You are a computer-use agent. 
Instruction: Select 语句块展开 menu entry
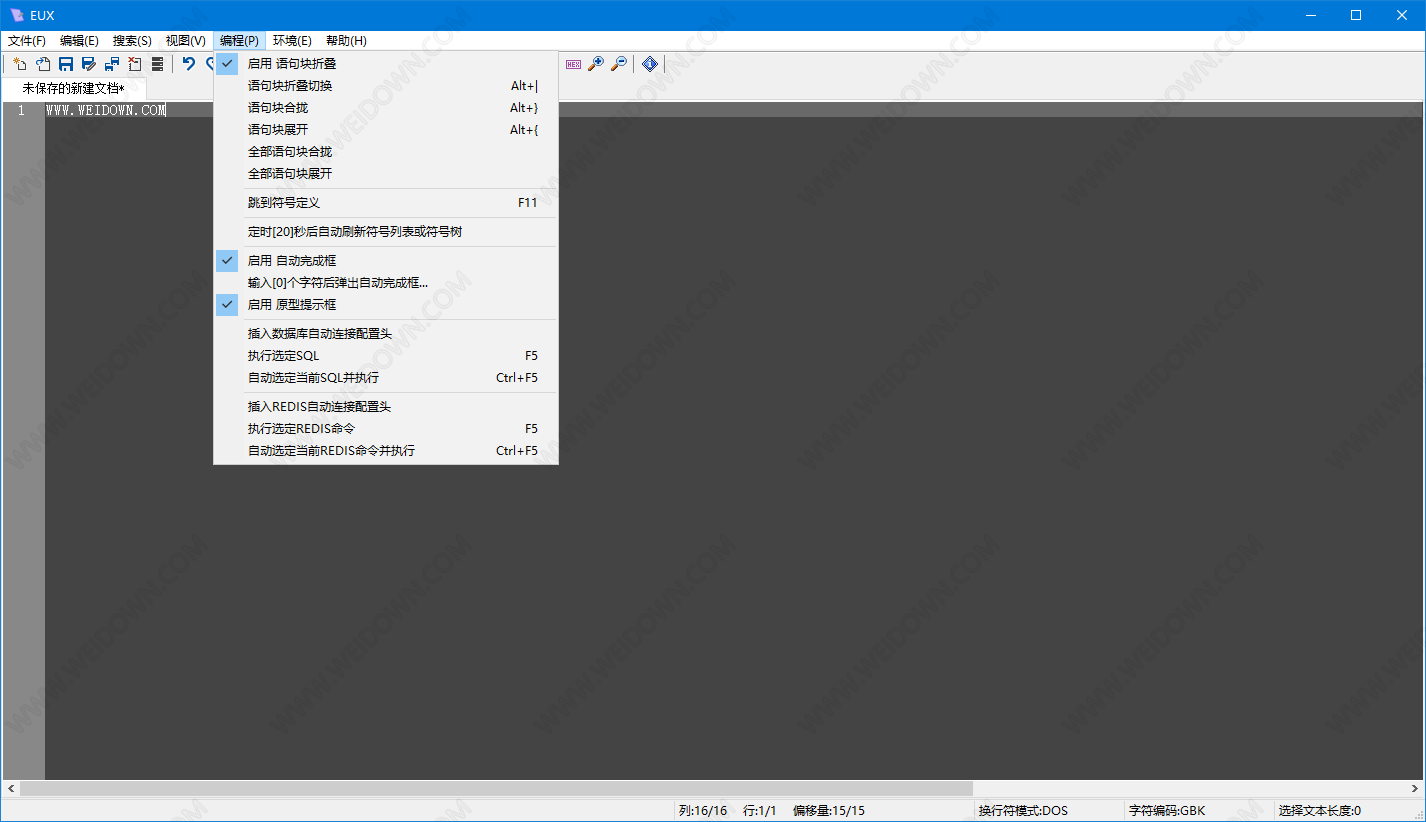tap(386, 129)
